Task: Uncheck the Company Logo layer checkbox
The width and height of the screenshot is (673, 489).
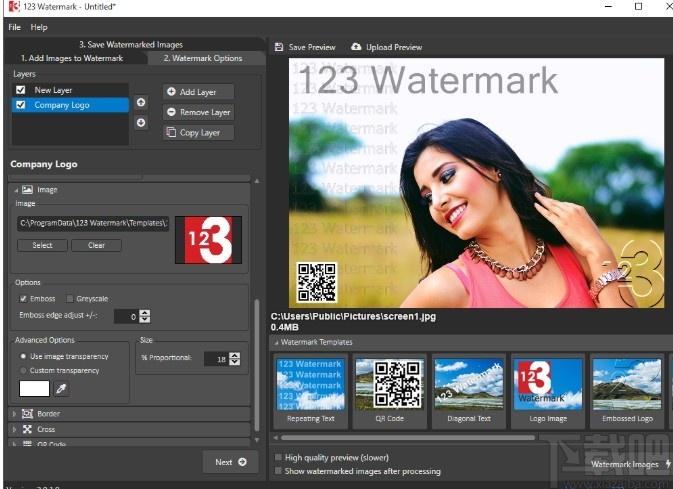Action: 20,105
